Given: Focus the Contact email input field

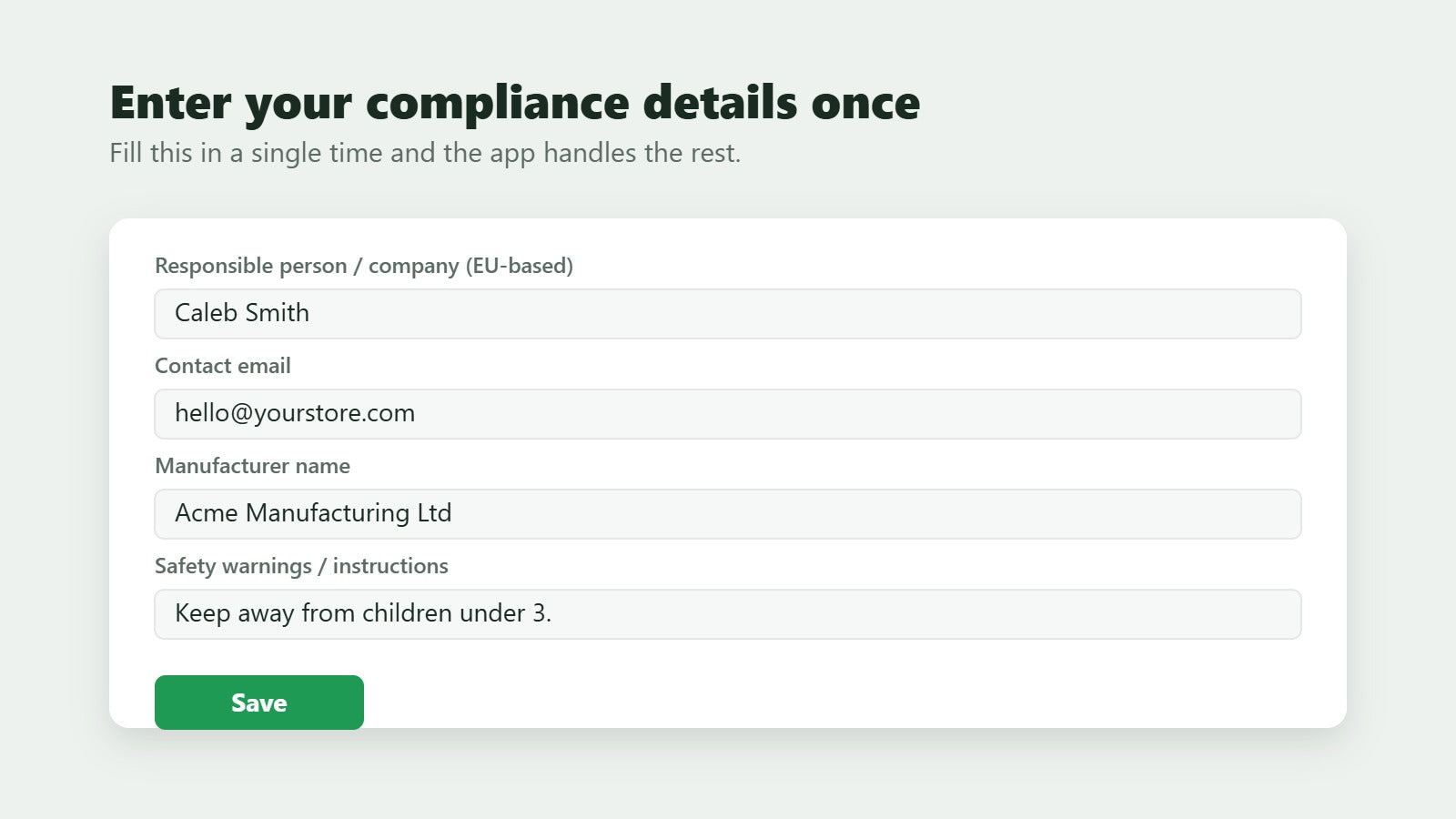Looking at the screenshot, I should point(728,414).
